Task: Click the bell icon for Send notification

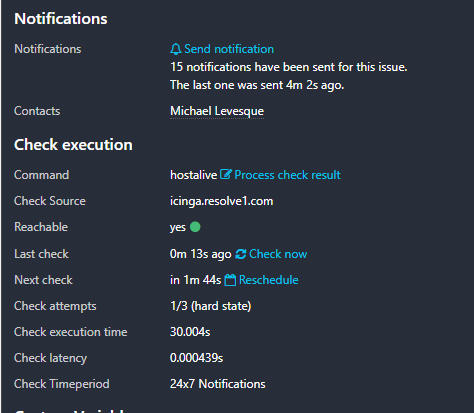Action: click(176, 49)
